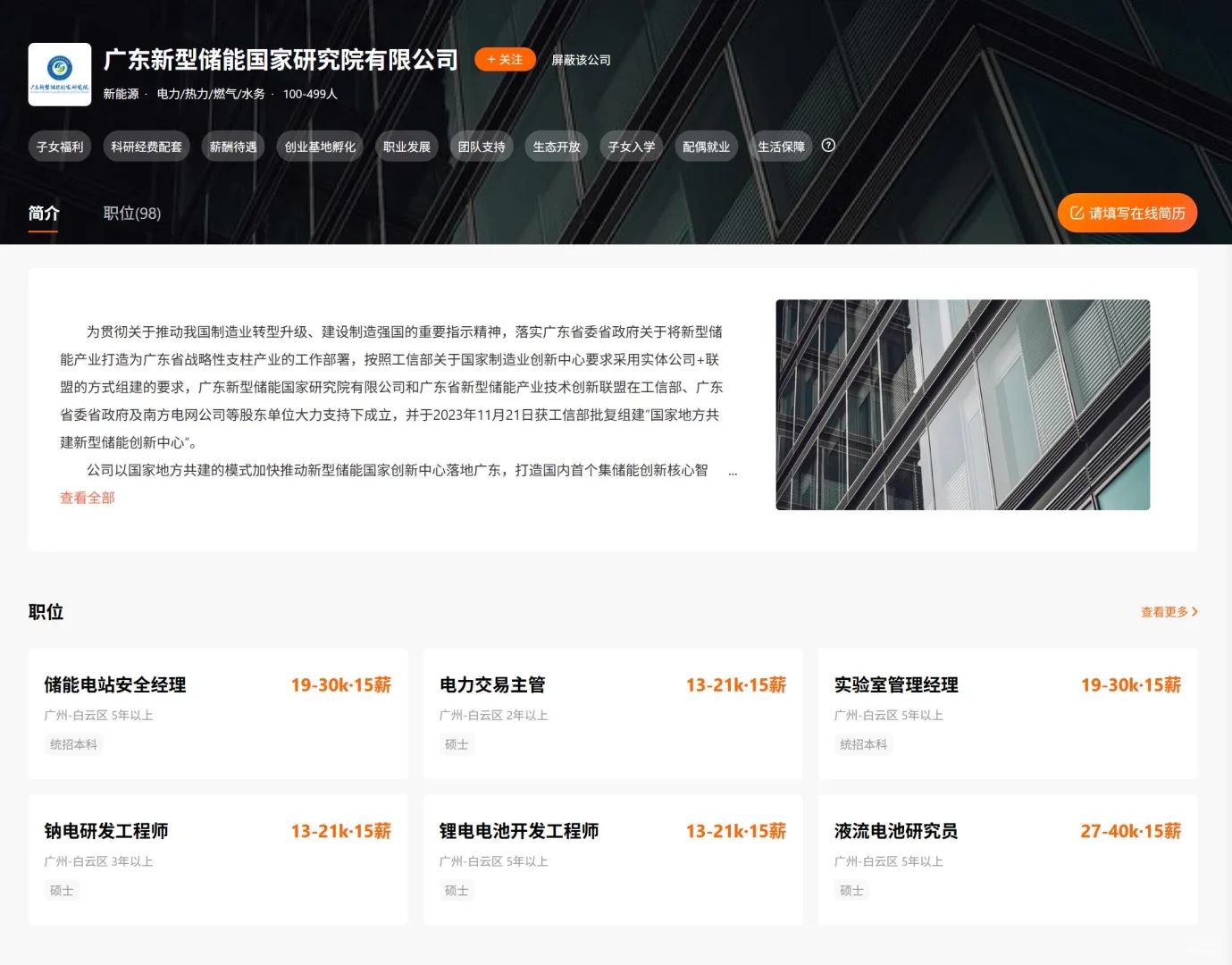Click location text under 实验室管理经理
Viewport: 1232px width, 965px height.
889,716
